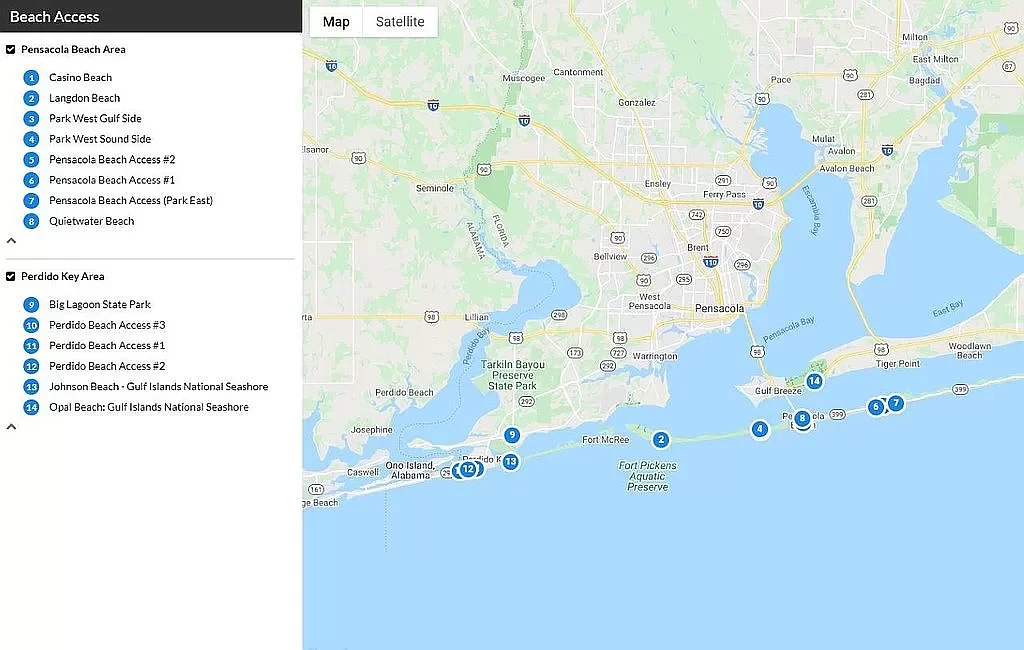The width and height of the screenshot is (1024, 650).
Task: Click map marker 2 near Fort Pickens
Action: (x=660, y=439)
